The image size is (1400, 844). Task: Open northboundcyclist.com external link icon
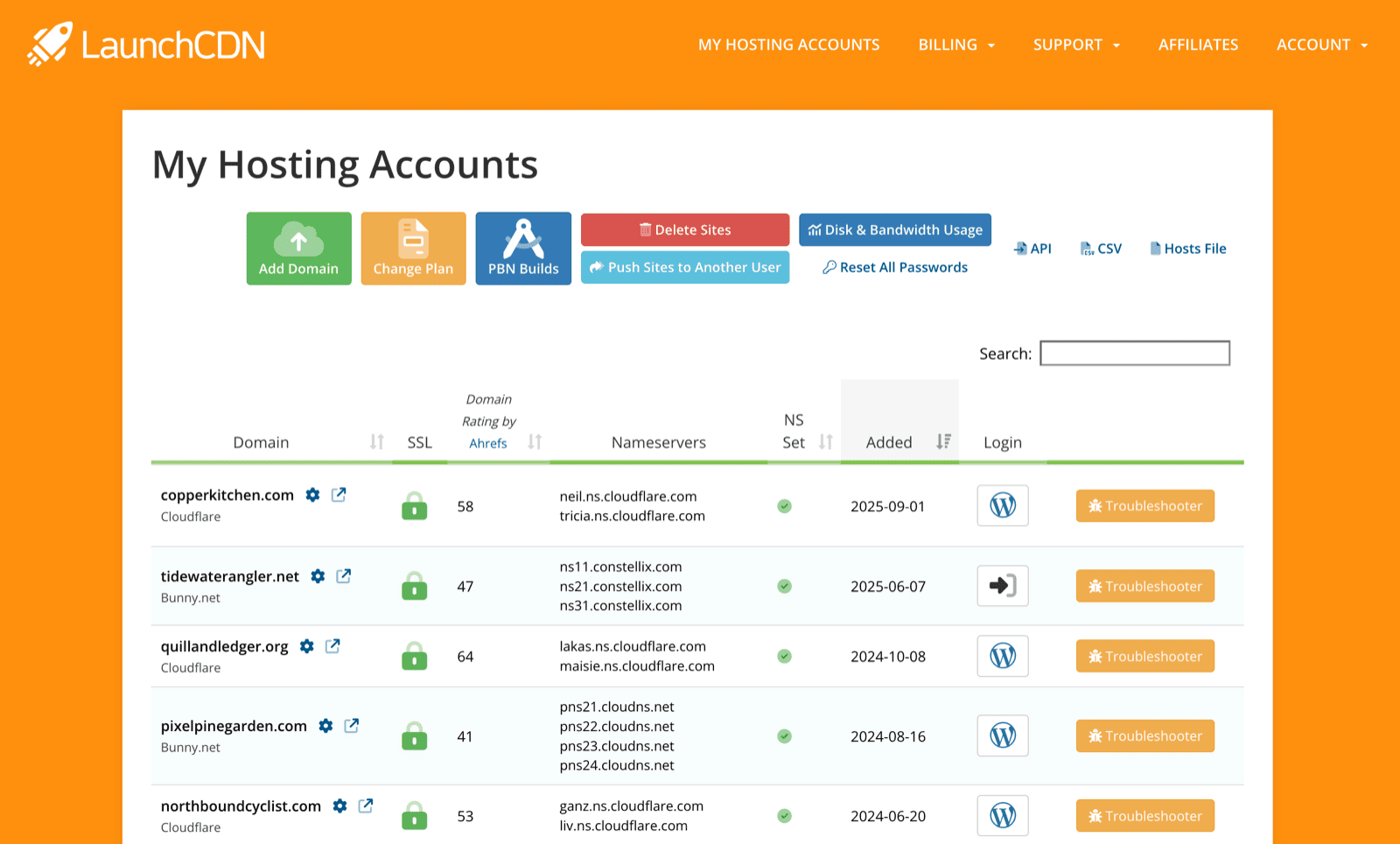(x=366, y=805)
